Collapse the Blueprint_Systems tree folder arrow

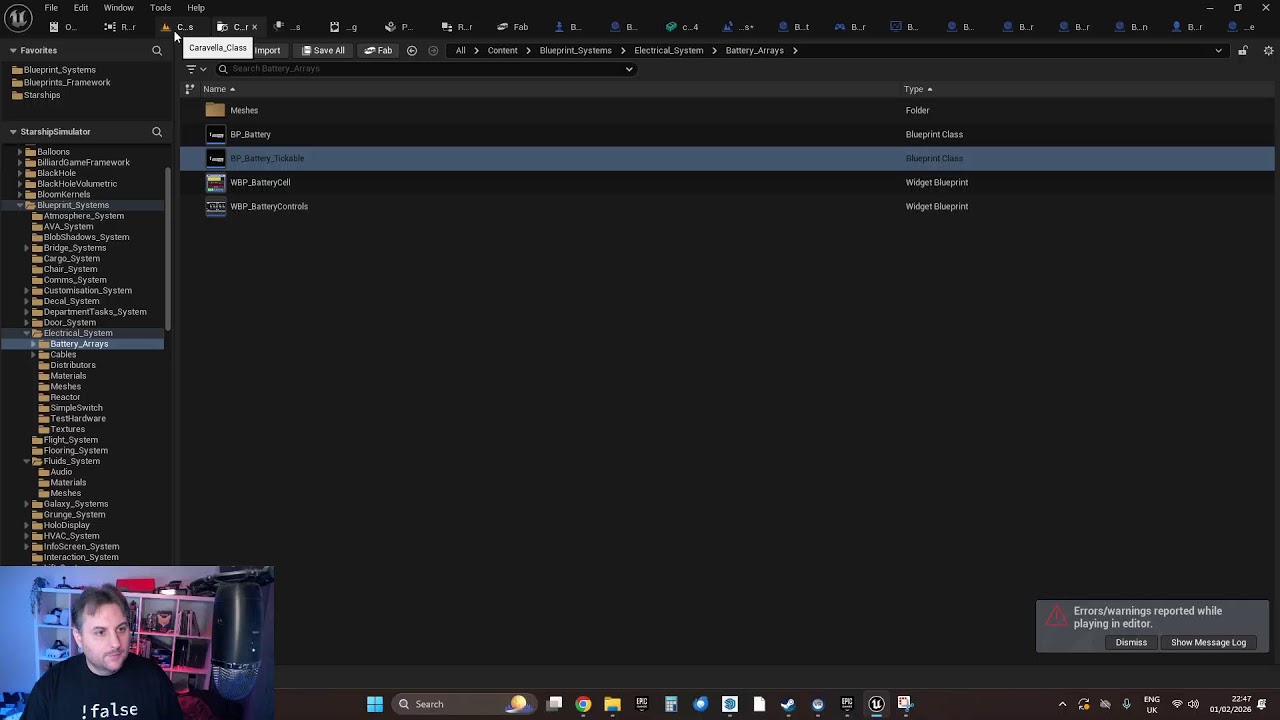click(20, 205)
